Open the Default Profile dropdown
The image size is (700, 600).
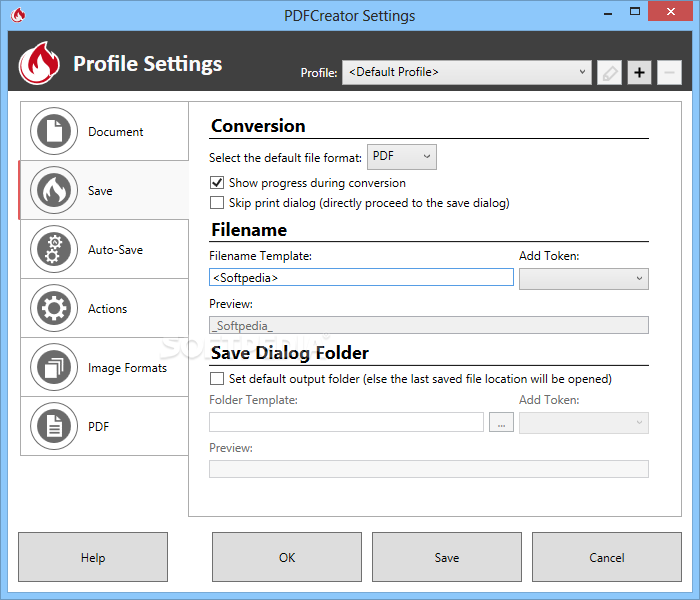click(x=467, y=72)
